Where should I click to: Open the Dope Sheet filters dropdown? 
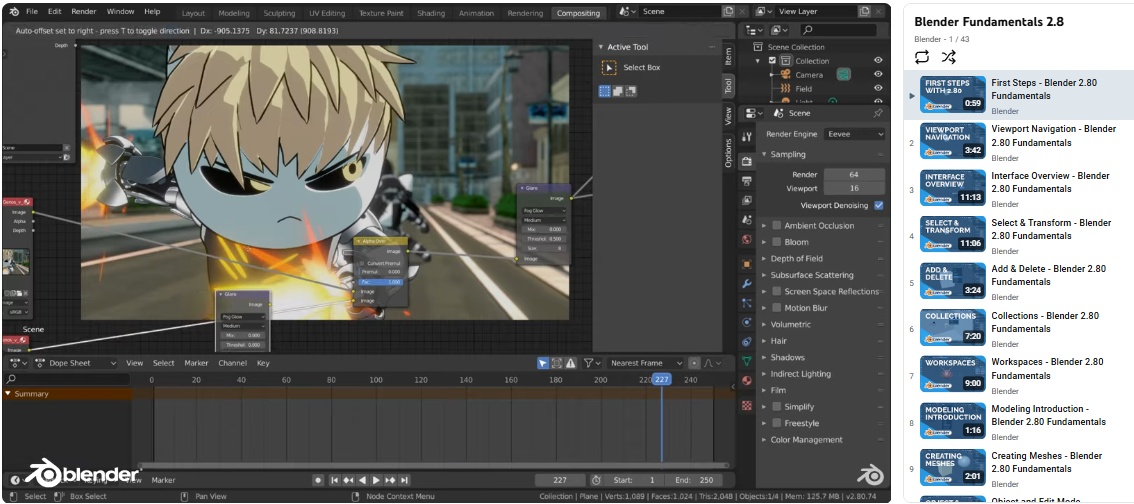[x=590, y=363]
